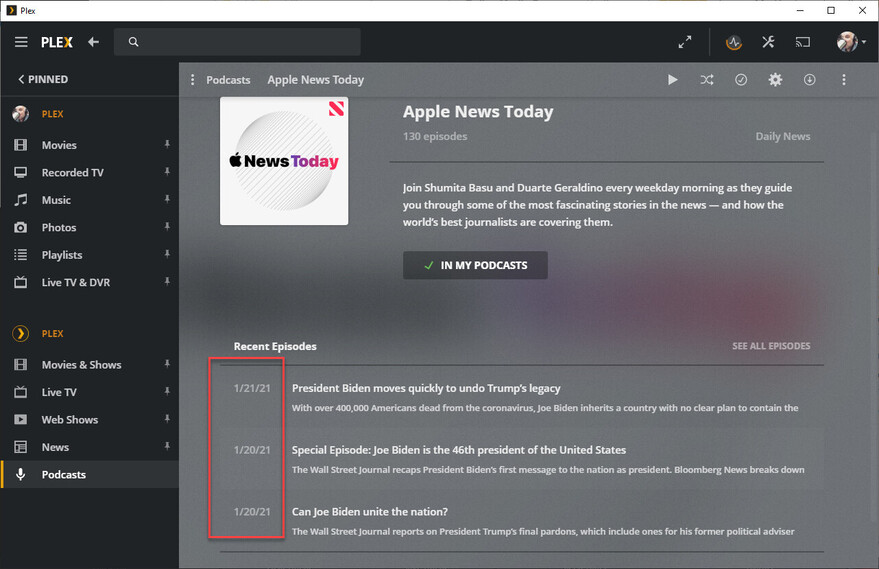The image size is (879, 569).
Task: Shuffle the podcast episodes
Action: 707,80
